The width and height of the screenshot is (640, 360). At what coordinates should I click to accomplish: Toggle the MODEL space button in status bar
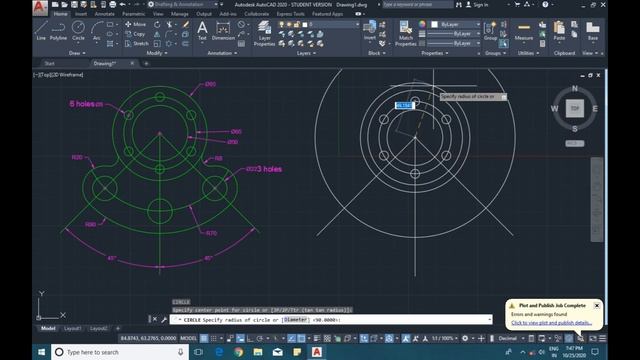click(188, 338)
